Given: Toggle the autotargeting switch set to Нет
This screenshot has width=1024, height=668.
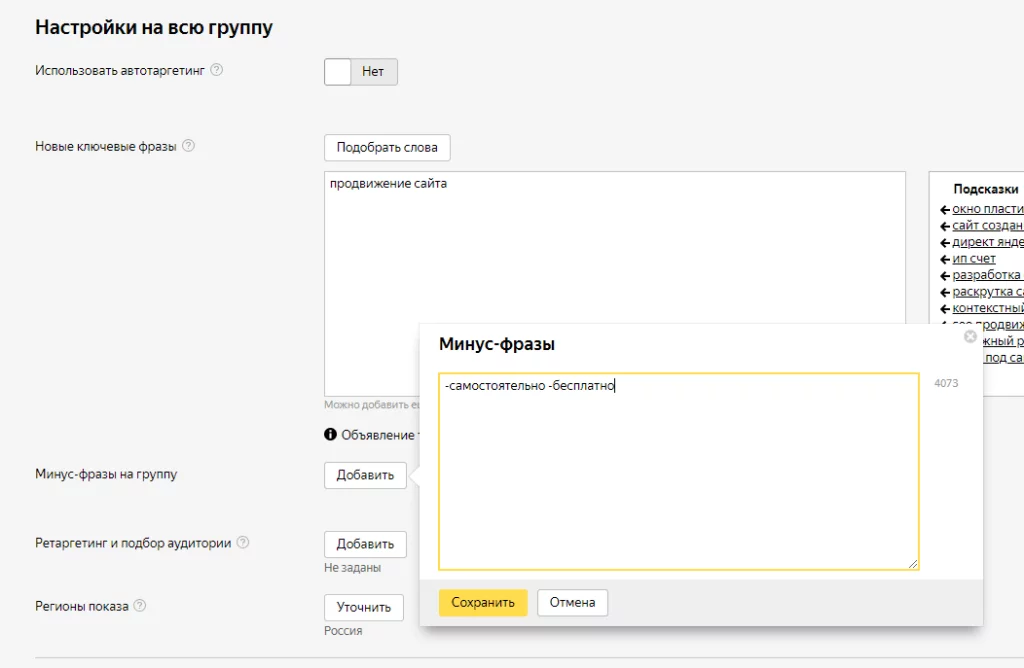Looking at the screenshot, I should click(x=360, y=72).
